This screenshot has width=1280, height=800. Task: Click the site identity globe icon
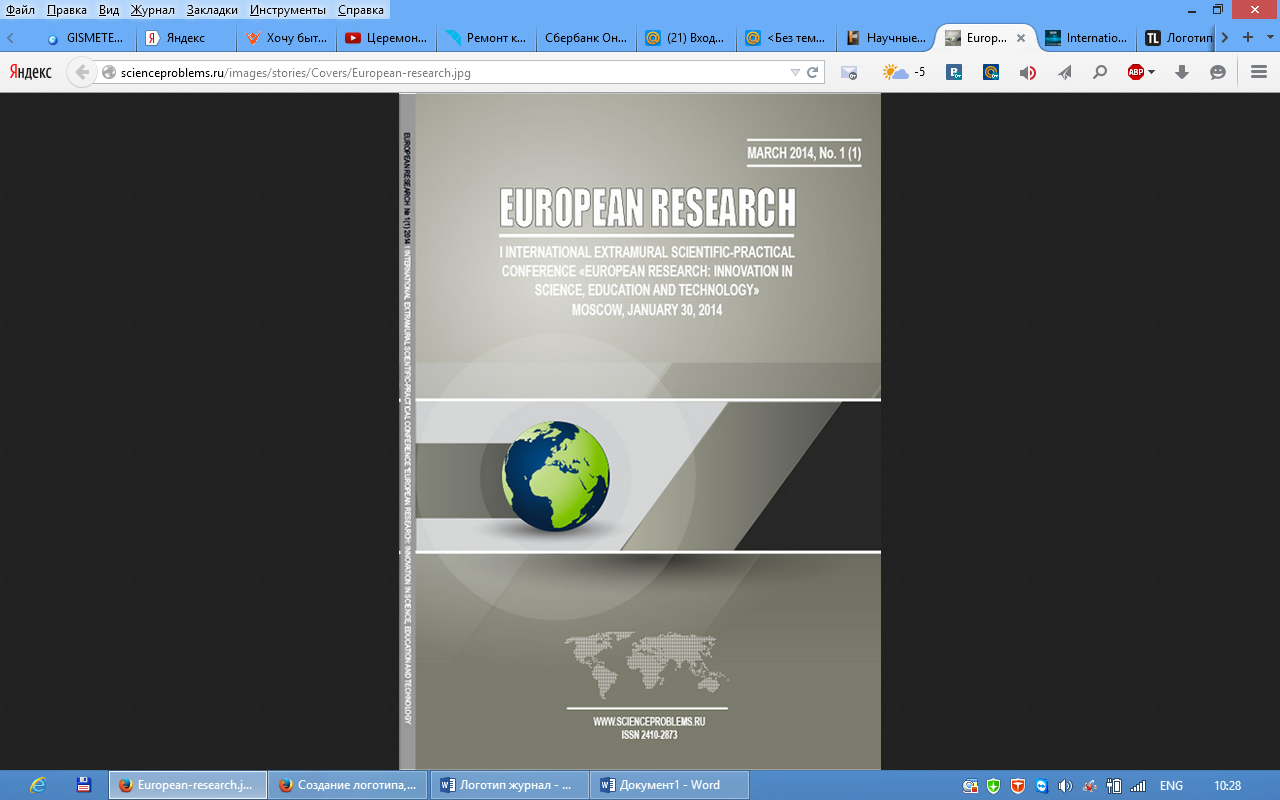(110, 72)
